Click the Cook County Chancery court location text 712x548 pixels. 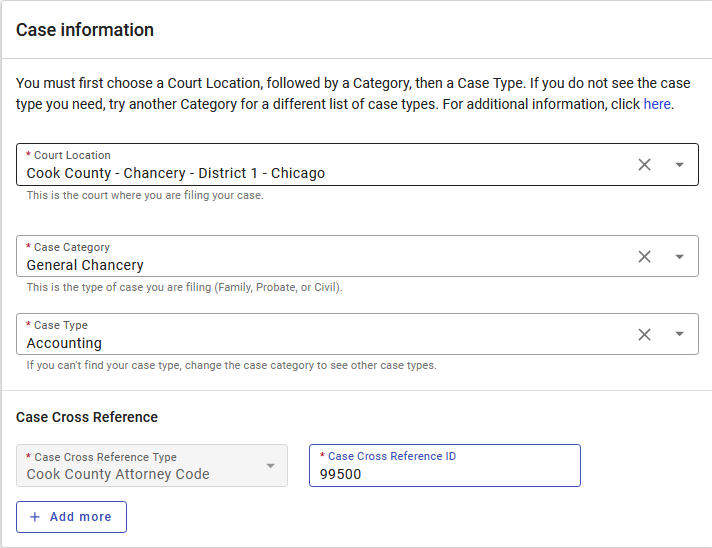click(176, 173)
